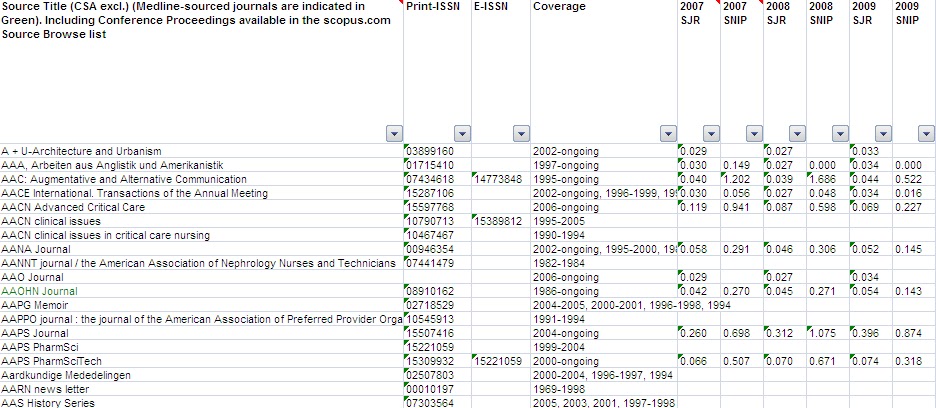
Task: Select the 2007 SJR header cell
Action: 699,72
